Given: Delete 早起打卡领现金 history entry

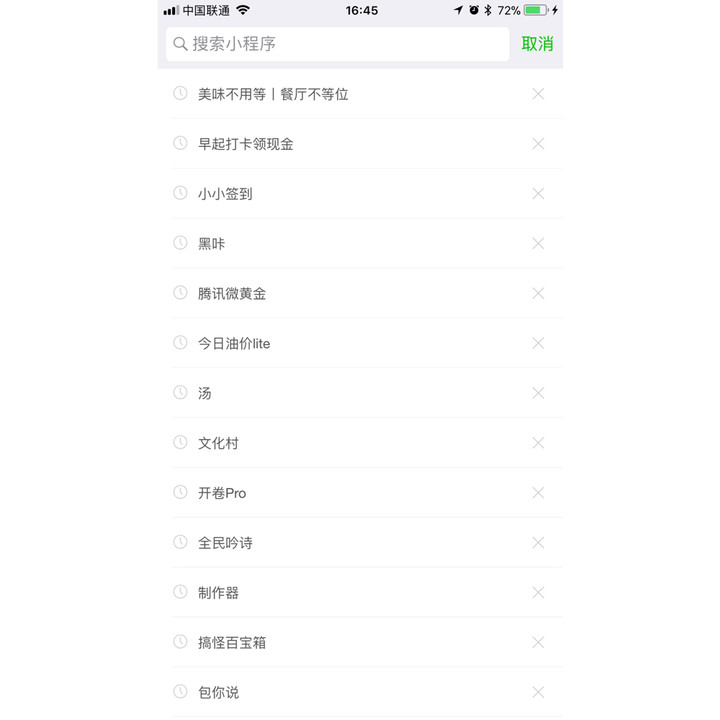Looking at the screenshot, I should point(538,144).
